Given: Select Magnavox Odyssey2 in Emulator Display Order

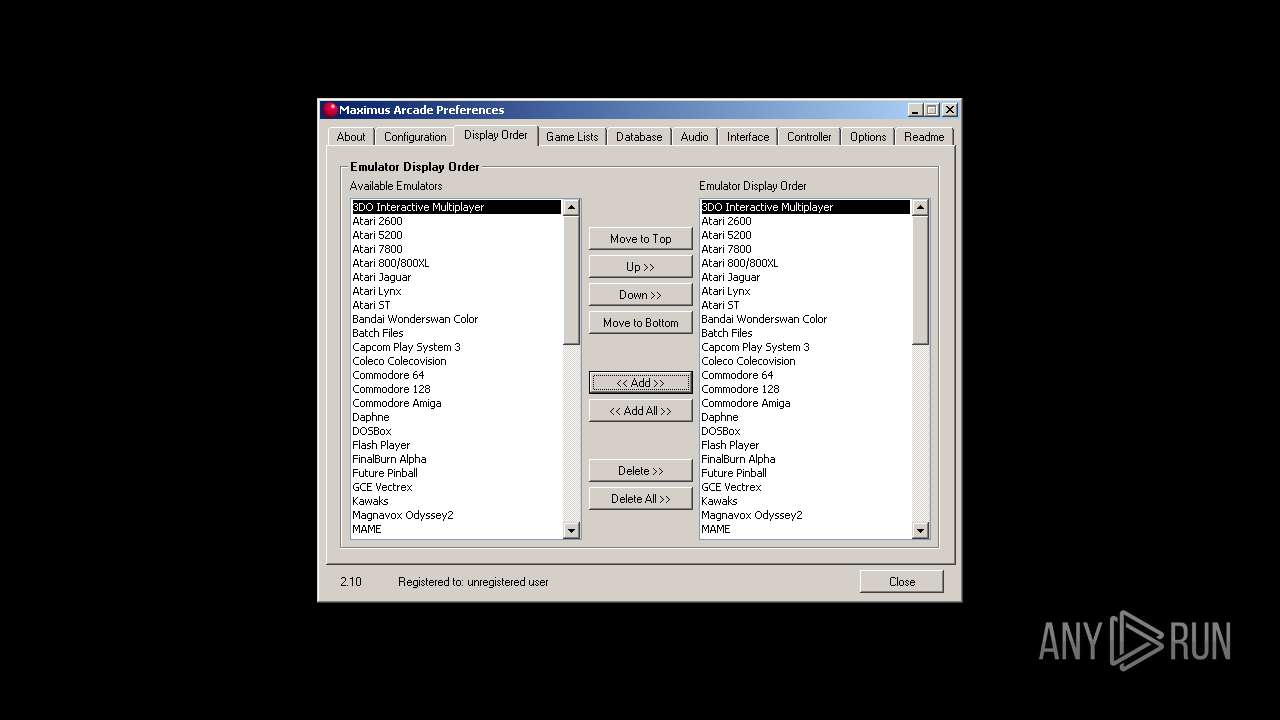Looking at the screenshot, I should point(805,515).
